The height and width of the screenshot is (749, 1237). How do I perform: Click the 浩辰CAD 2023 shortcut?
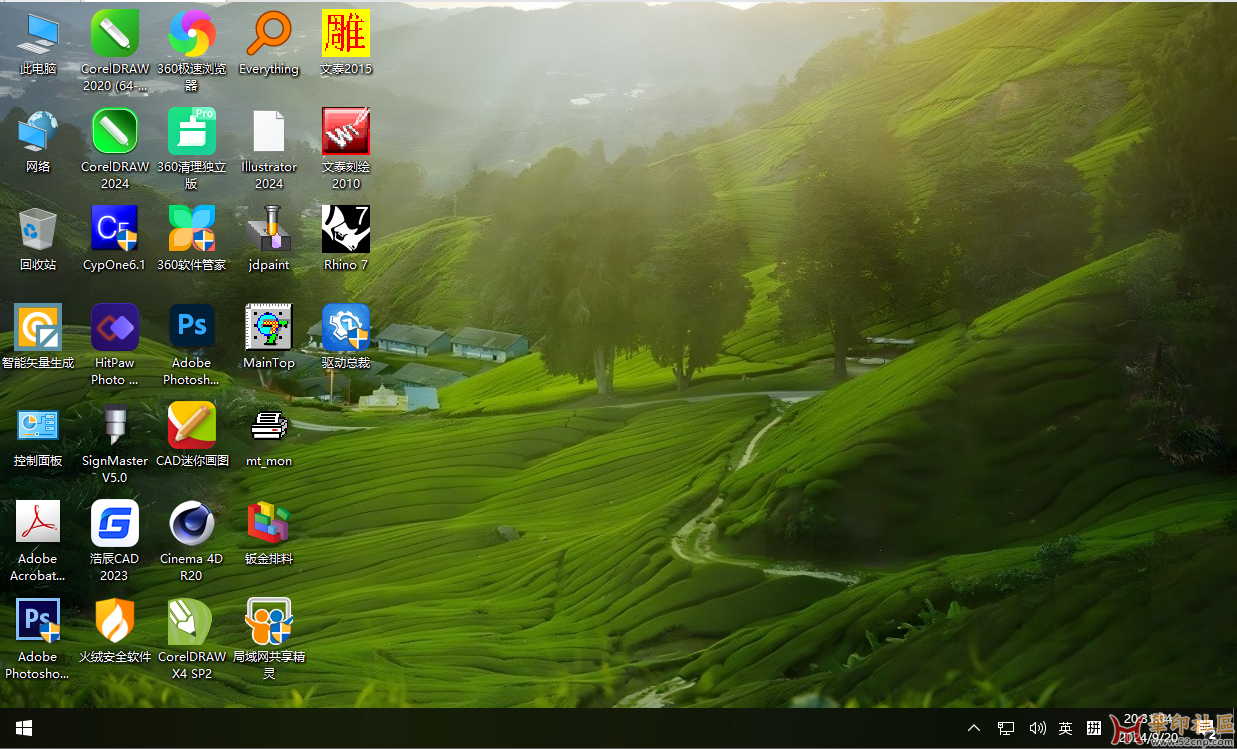click(114, 523)
